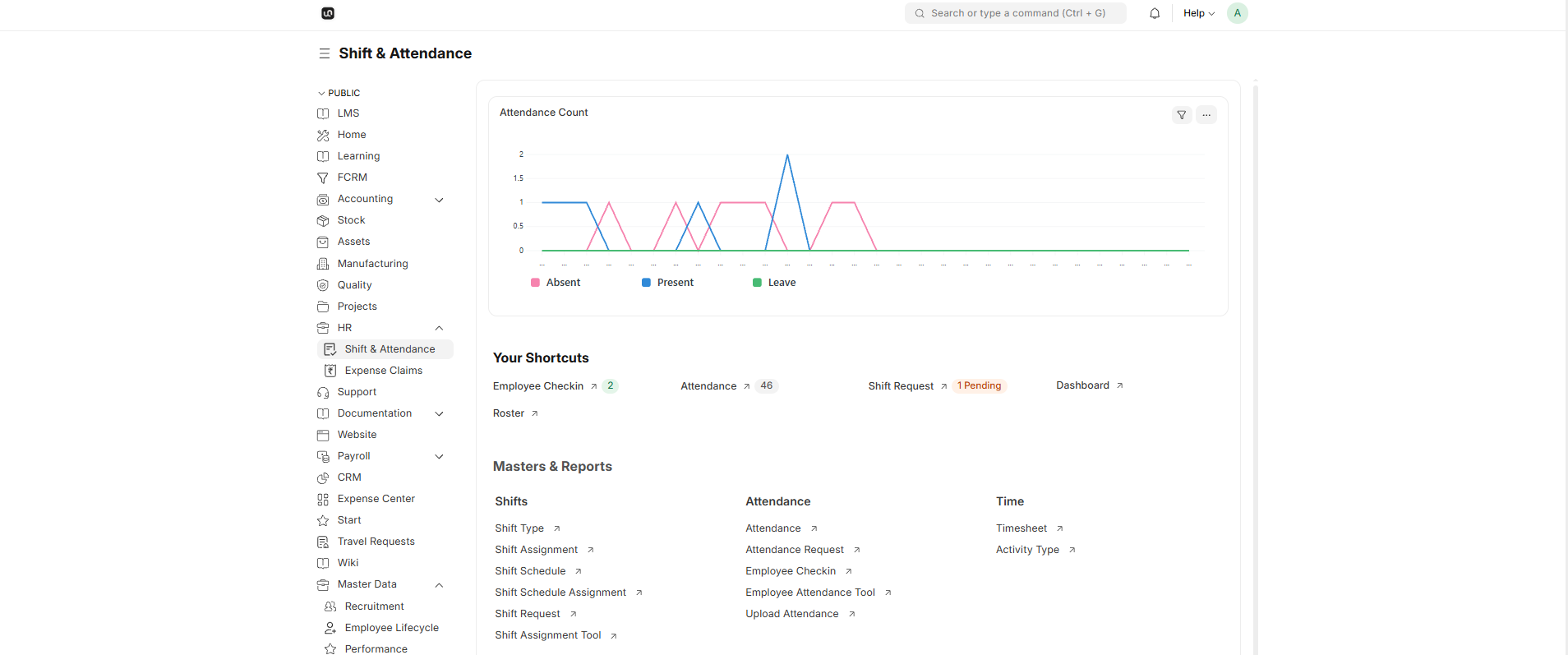This screenshot has width=1568, height=655.
Task: Click the user avatar A
Action: (x=1238, y=13)
